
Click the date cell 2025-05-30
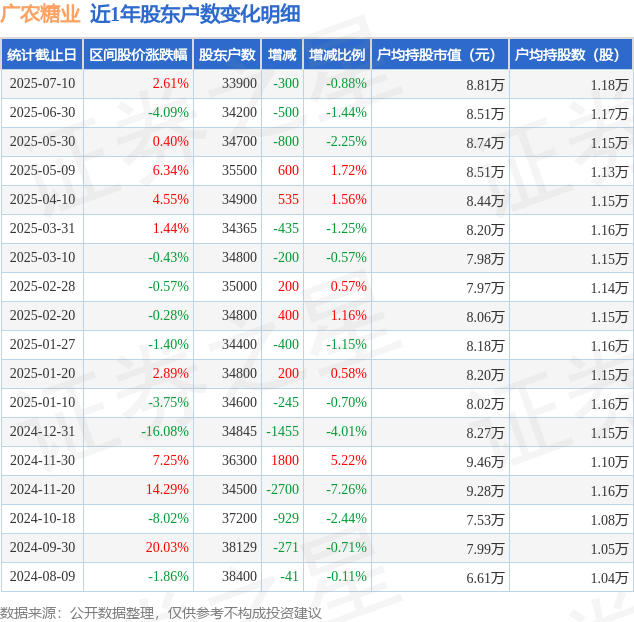pos(42,142)
